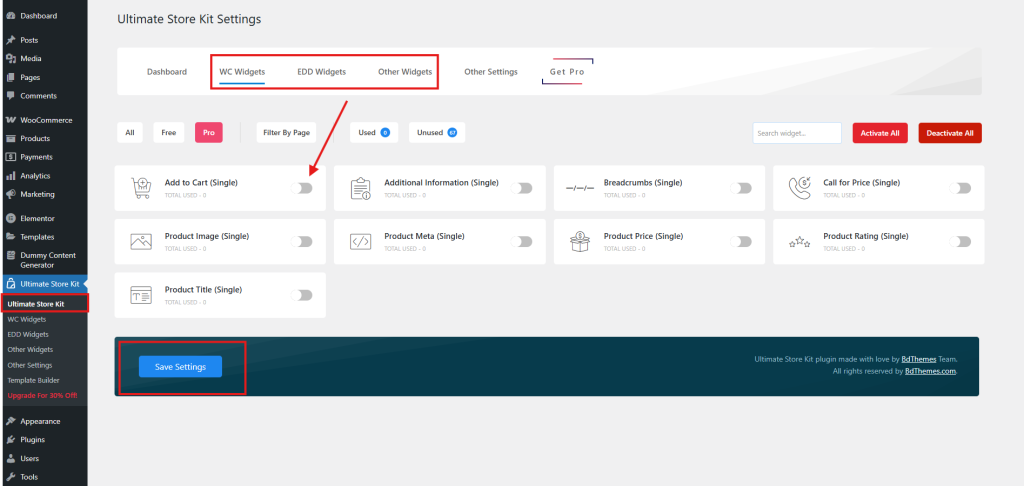1024x486 pixels.
Task: Click the Deactivate All button
Action: (950, 133)
